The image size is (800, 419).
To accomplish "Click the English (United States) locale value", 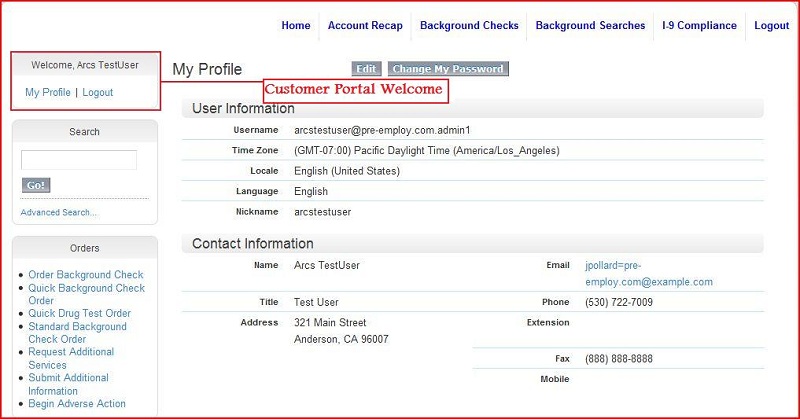I will pyautogui.click(x=347, y=171).
